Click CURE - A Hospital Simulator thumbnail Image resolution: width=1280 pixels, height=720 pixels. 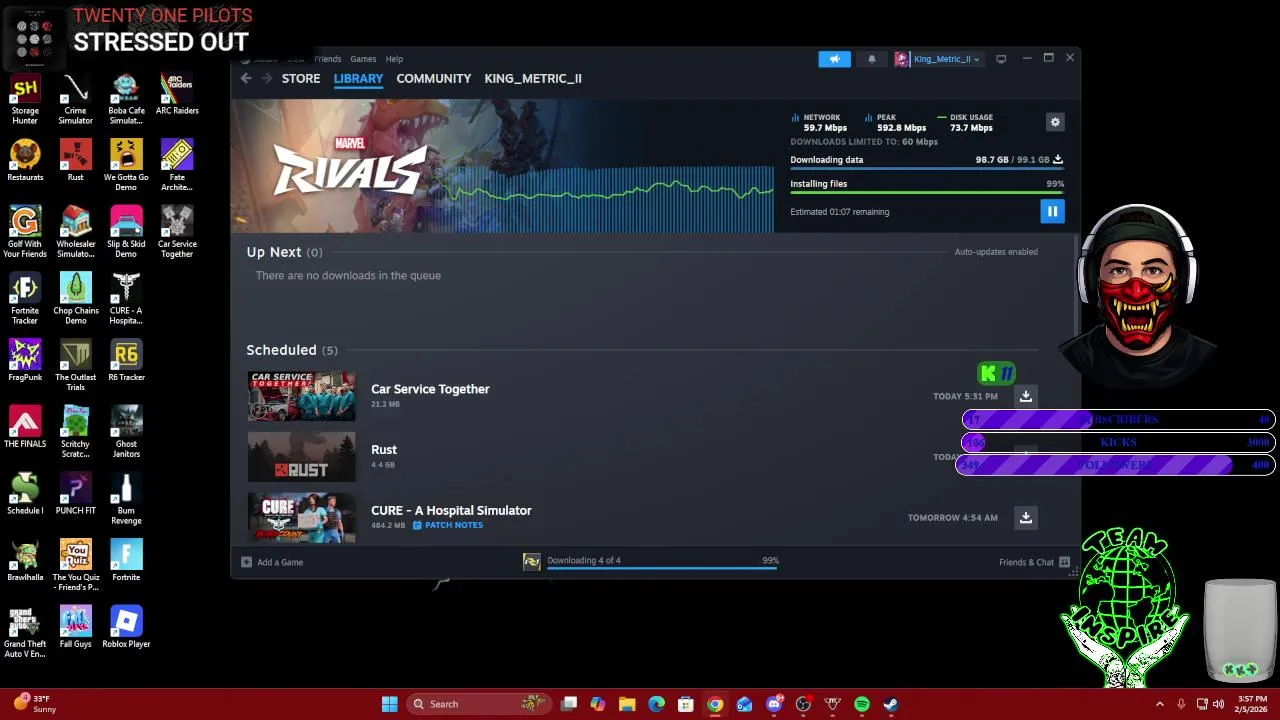301,518
